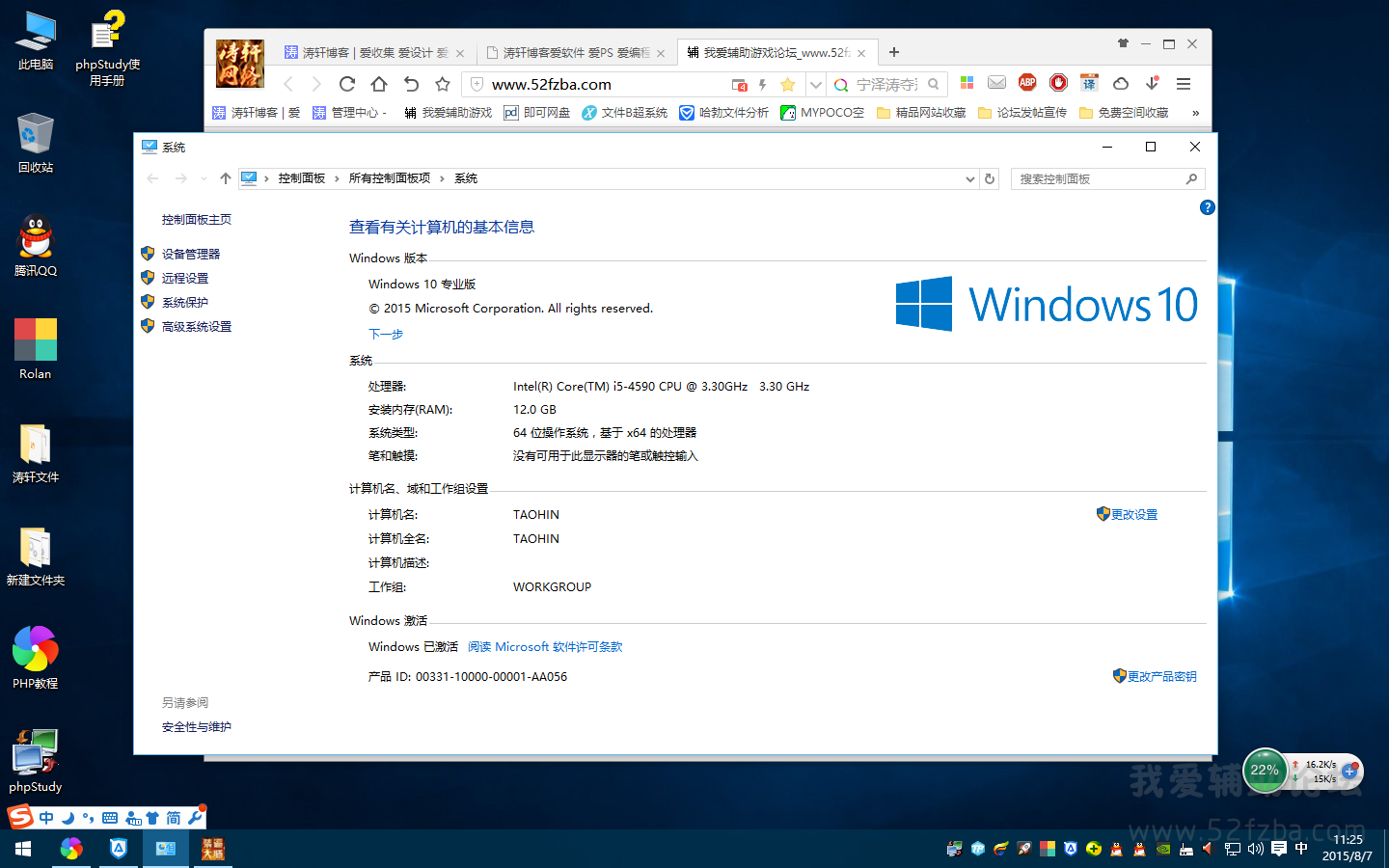Open the Windows Start button
This screenshot has height=868, width=1389.
click(23, 849)
